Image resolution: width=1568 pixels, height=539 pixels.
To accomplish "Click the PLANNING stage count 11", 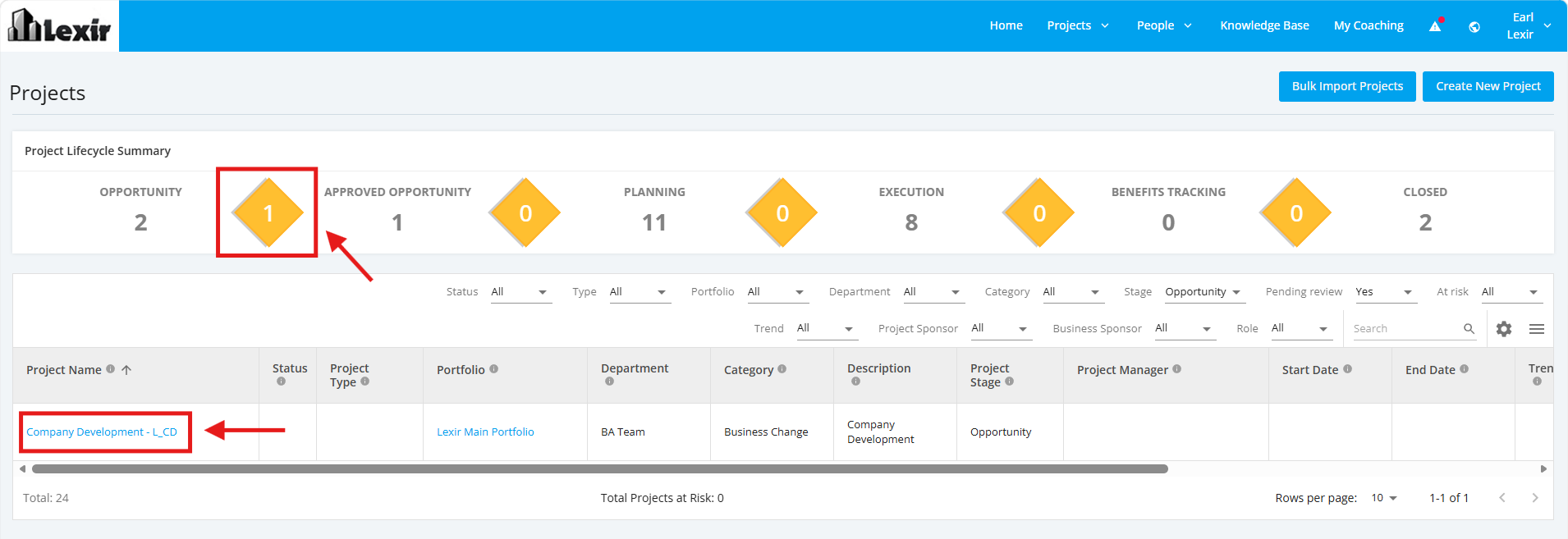I will [654, 222].
